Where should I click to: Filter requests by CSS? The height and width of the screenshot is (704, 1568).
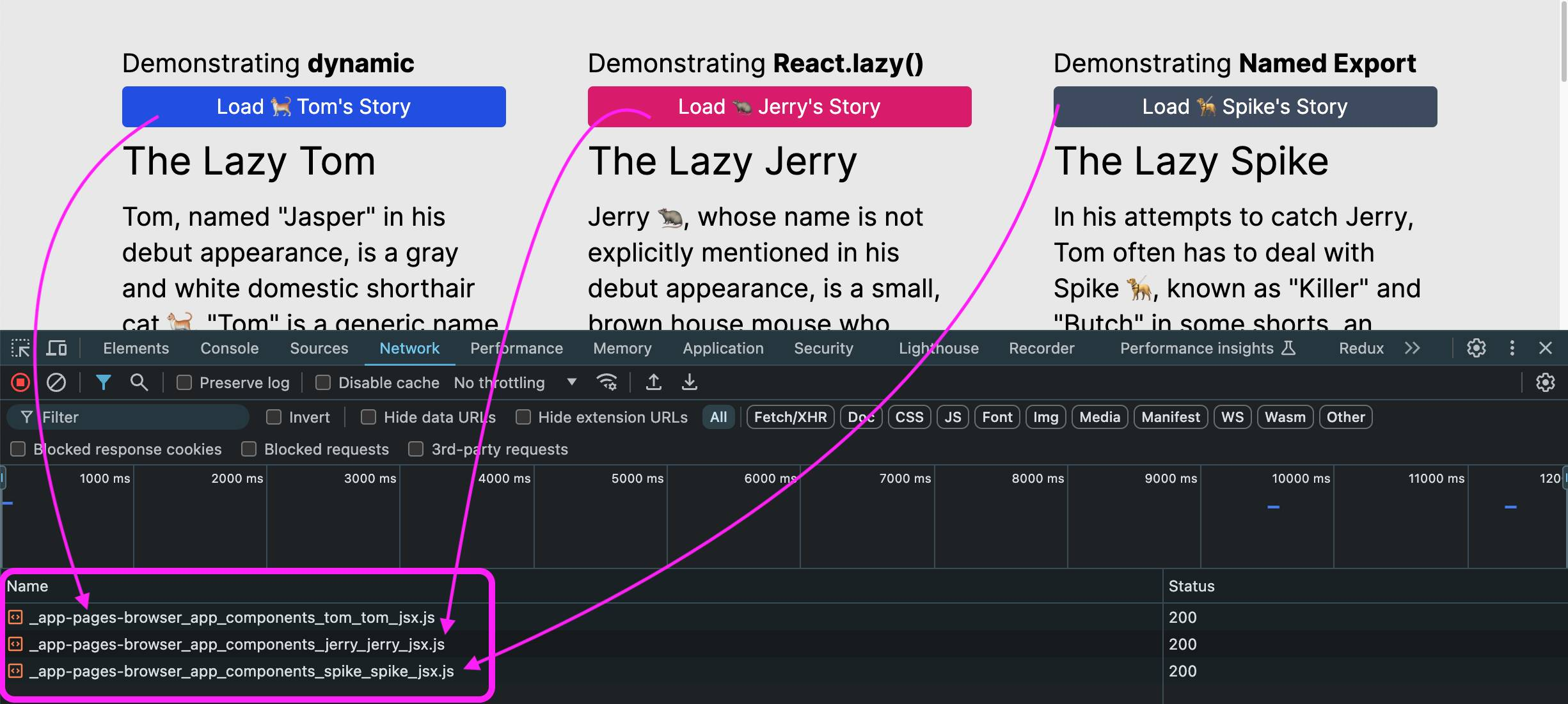pos(909,418)
